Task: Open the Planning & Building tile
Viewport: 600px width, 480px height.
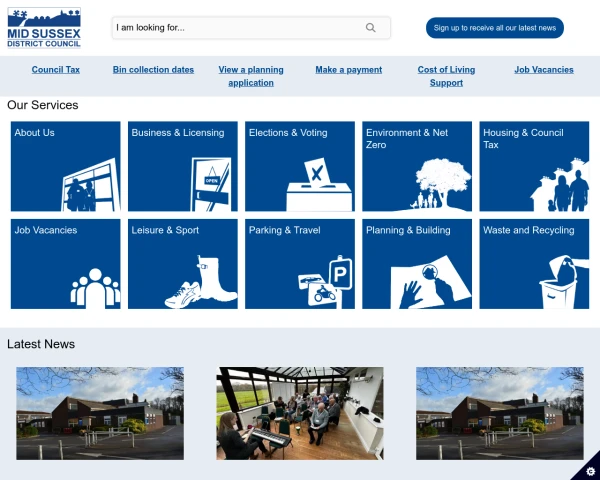Action: [x=417, y=264]
